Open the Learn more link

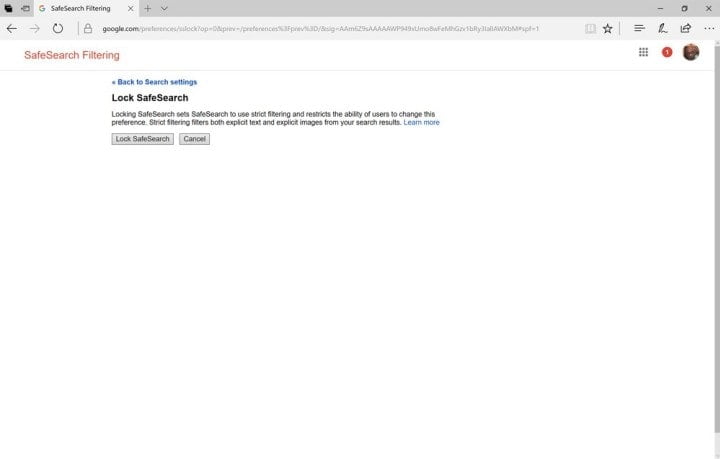pyautogui.click(x=421, y=123)
